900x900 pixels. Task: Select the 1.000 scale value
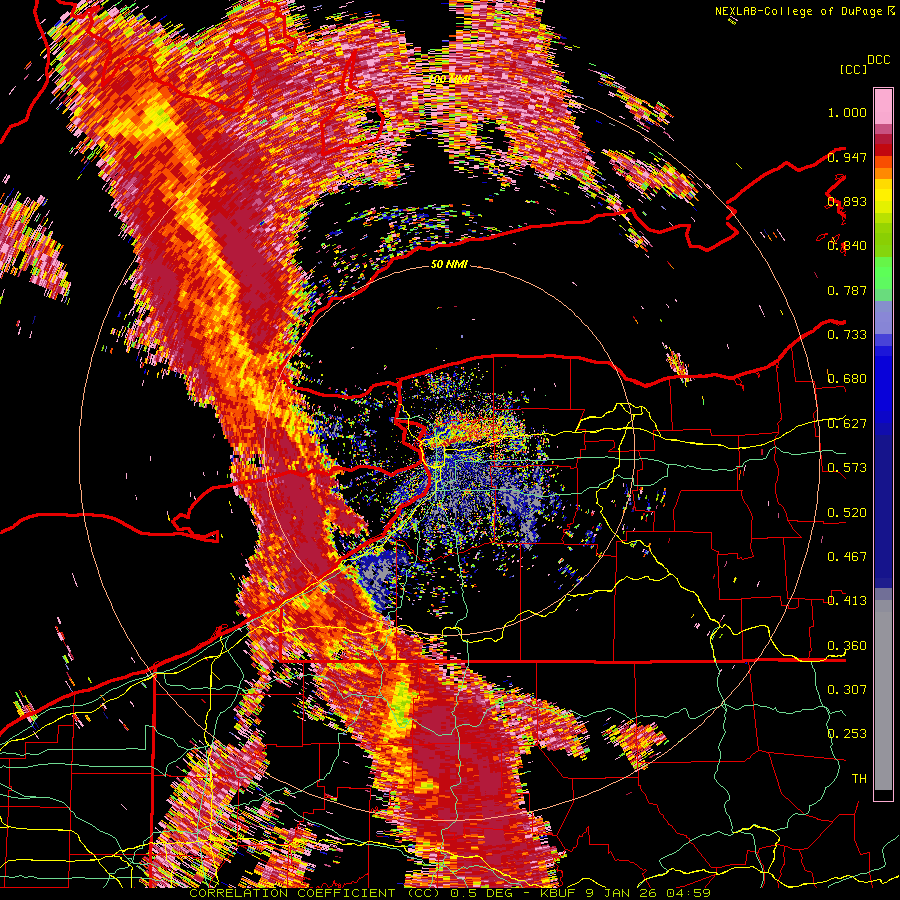click(x=847, y=112)
